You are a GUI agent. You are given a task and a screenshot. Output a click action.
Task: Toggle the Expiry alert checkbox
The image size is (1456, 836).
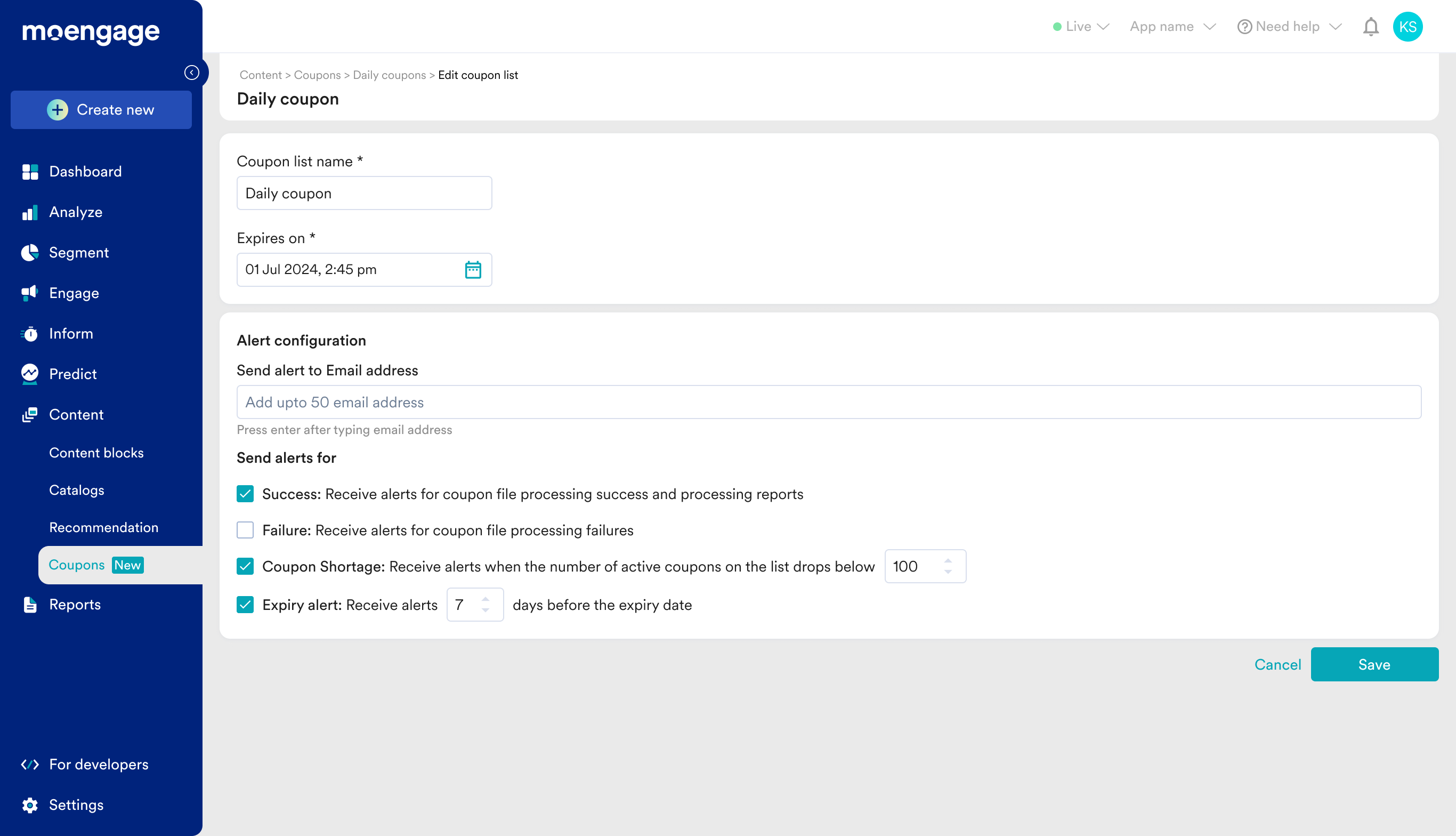pos(245,605)
